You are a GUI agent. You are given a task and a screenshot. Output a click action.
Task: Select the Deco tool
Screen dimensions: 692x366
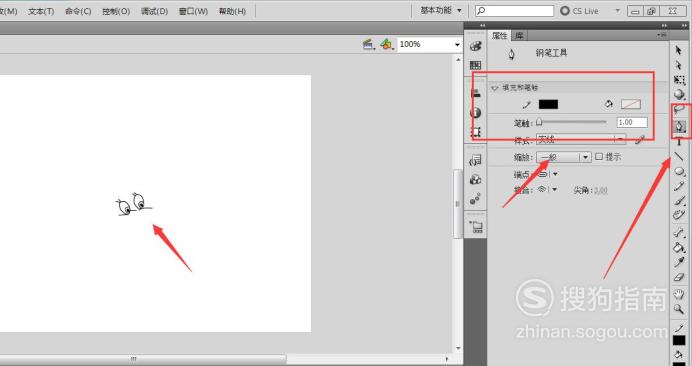(679, 215)
